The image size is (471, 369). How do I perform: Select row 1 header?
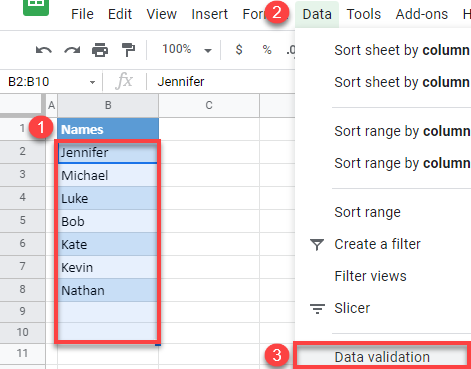click(22, 128)
